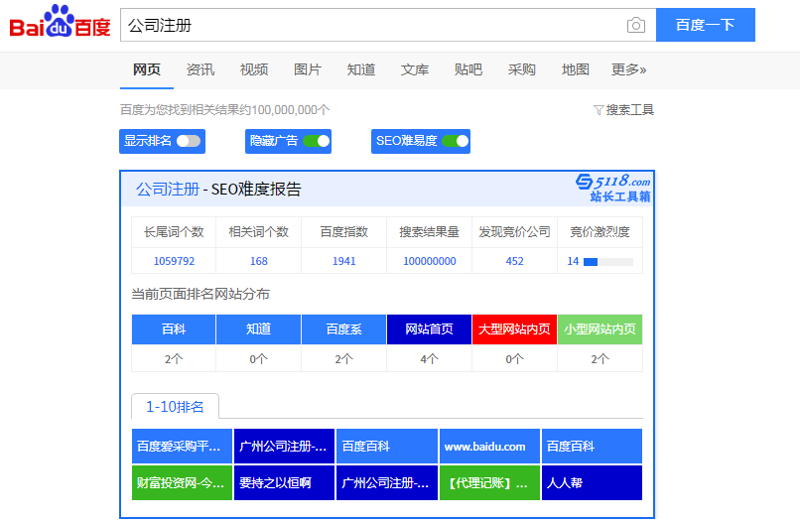Switch to the 资讯 tab
The image size is (800, 523).
click(200, 69)
